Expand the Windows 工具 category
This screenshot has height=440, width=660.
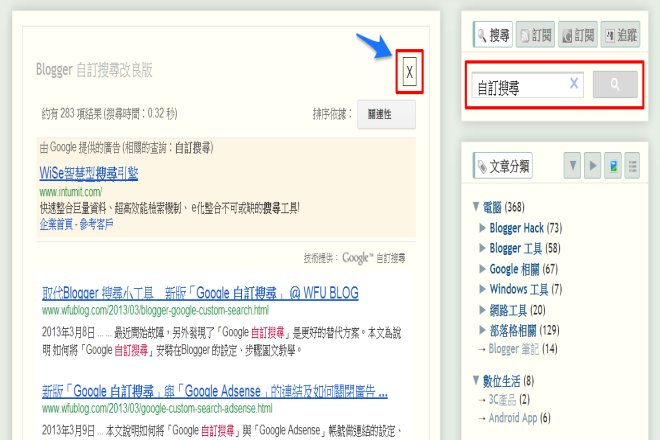tap(482, 289)
